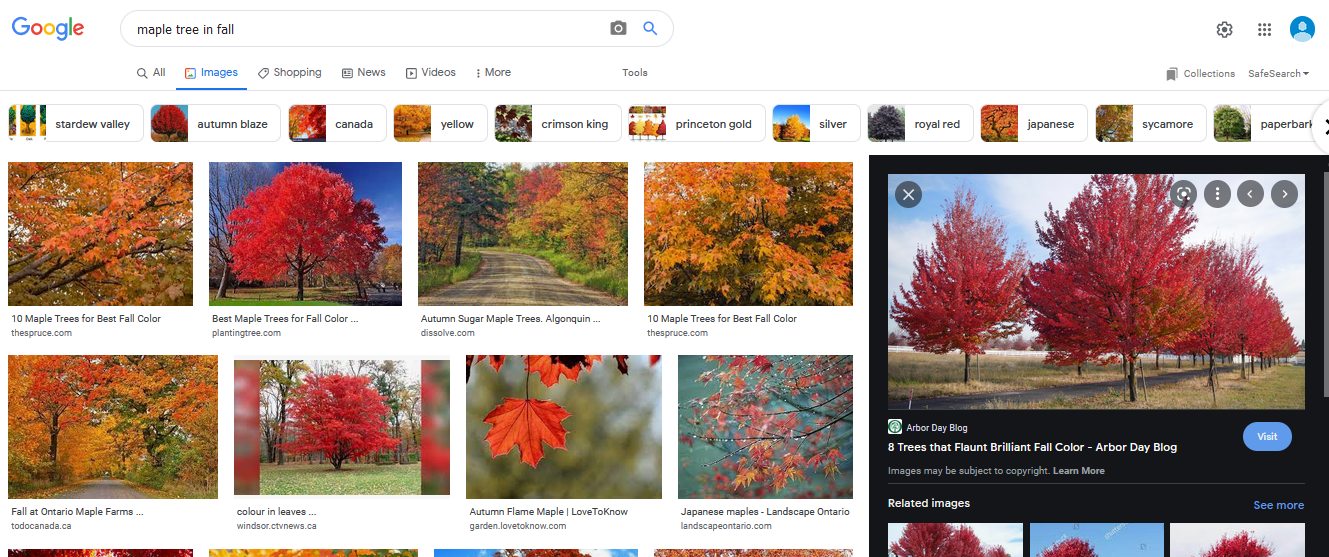This screenshot has height=557, width=1329.
Task: Click the Google logo
Action: (x=48, y=28)
